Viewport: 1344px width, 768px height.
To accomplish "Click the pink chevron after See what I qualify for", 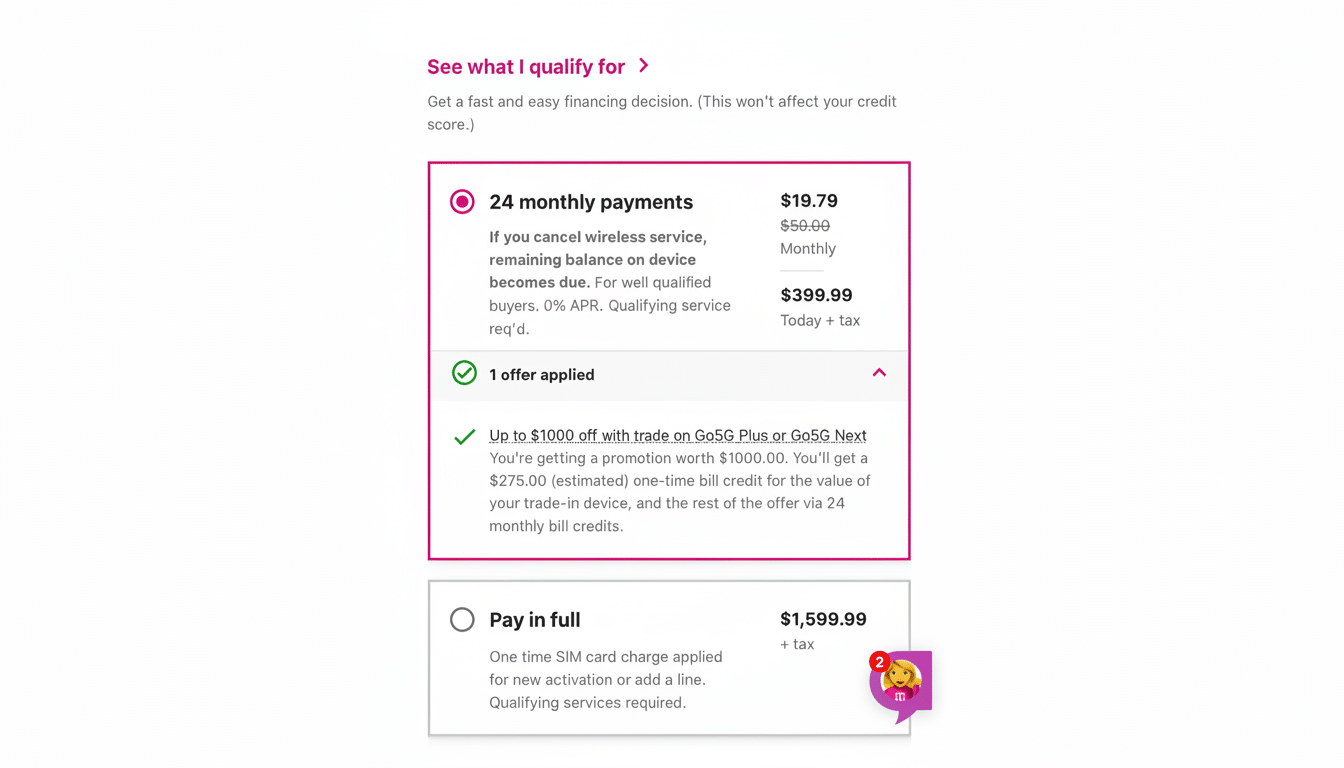I will point(644,66).
